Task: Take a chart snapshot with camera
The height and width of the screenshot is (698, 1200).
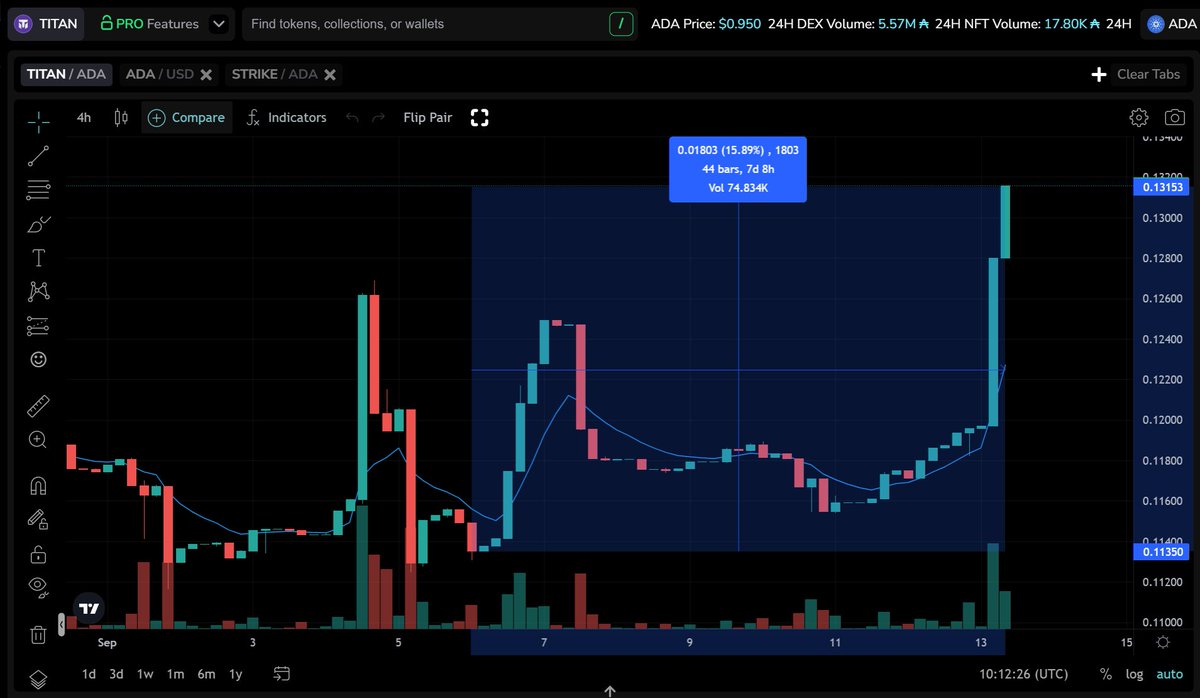Action: click(1175, 117)
